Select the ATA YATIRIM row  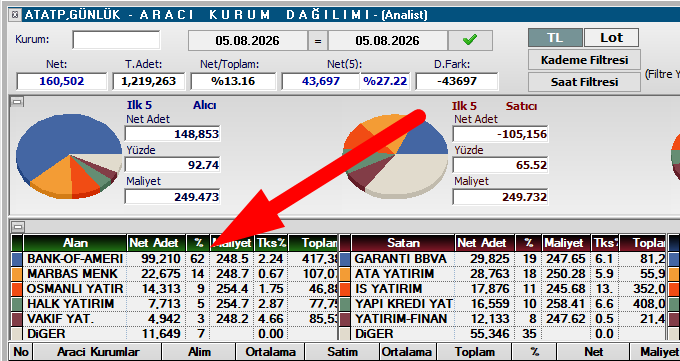click(502, 274)
